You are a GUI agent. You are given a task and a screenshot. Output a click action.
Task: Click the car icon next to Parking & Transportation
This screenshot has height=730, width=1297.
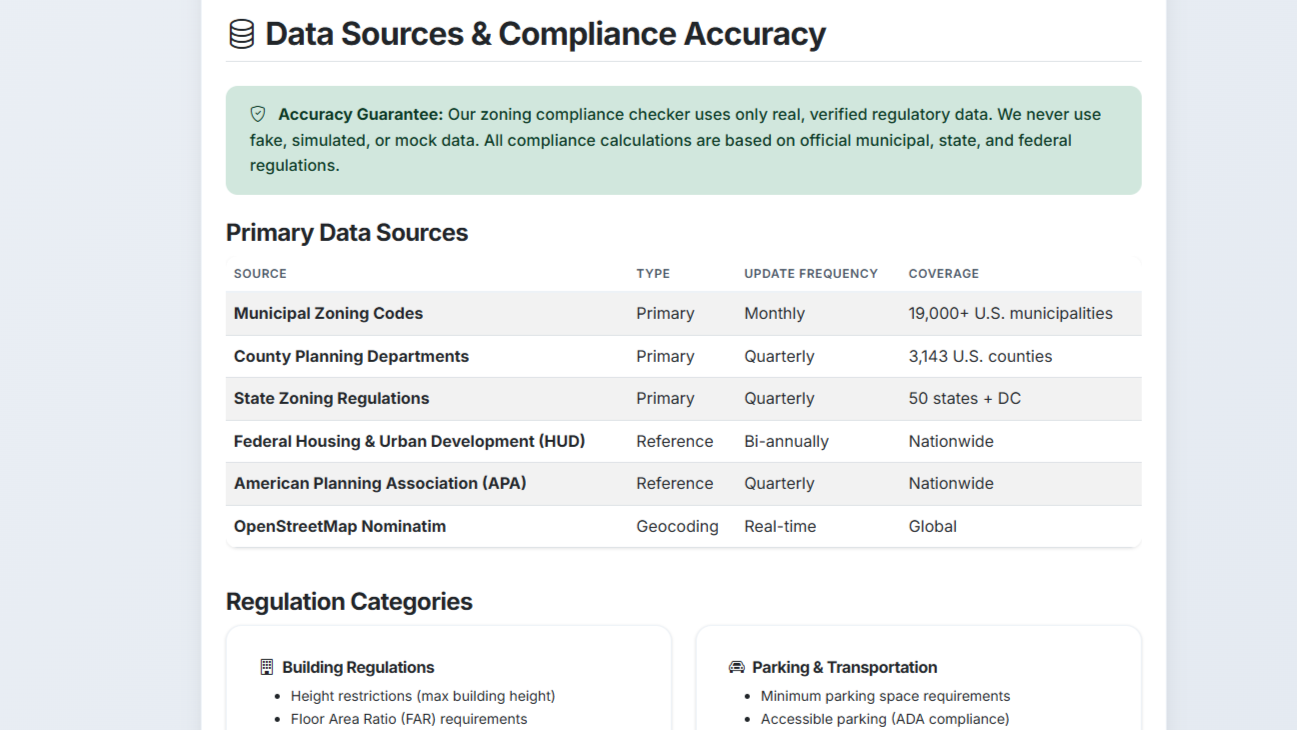(737, 667)
